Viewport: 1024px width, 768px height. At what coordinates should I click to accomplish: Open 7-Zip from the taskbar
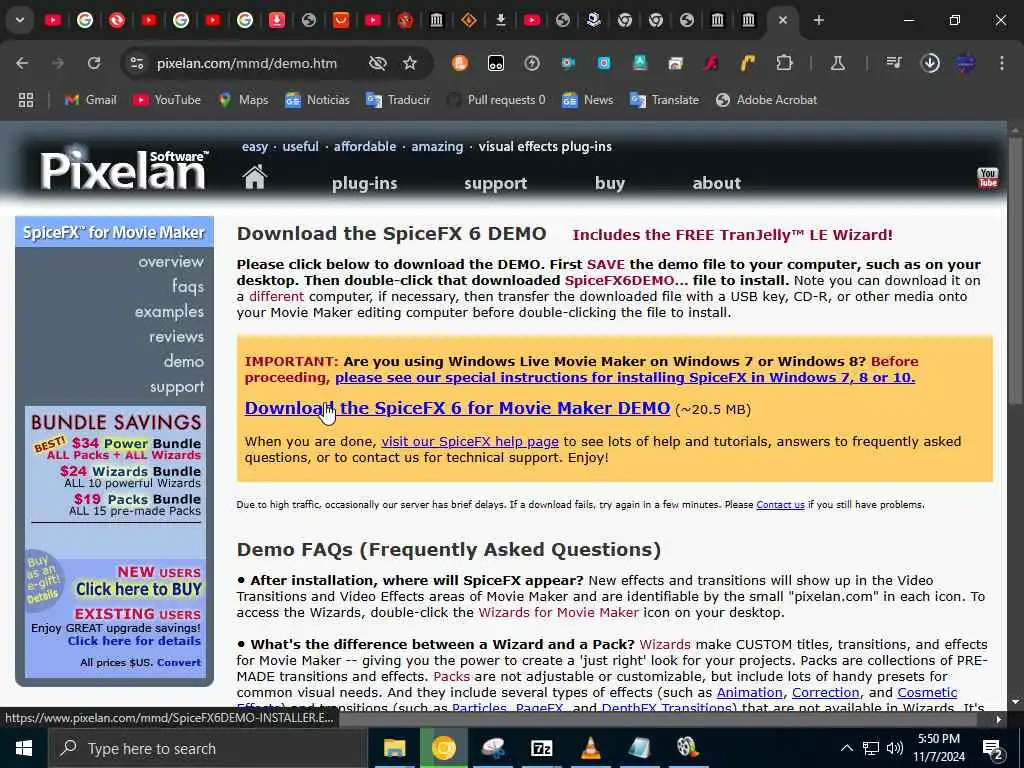[541, 748]
